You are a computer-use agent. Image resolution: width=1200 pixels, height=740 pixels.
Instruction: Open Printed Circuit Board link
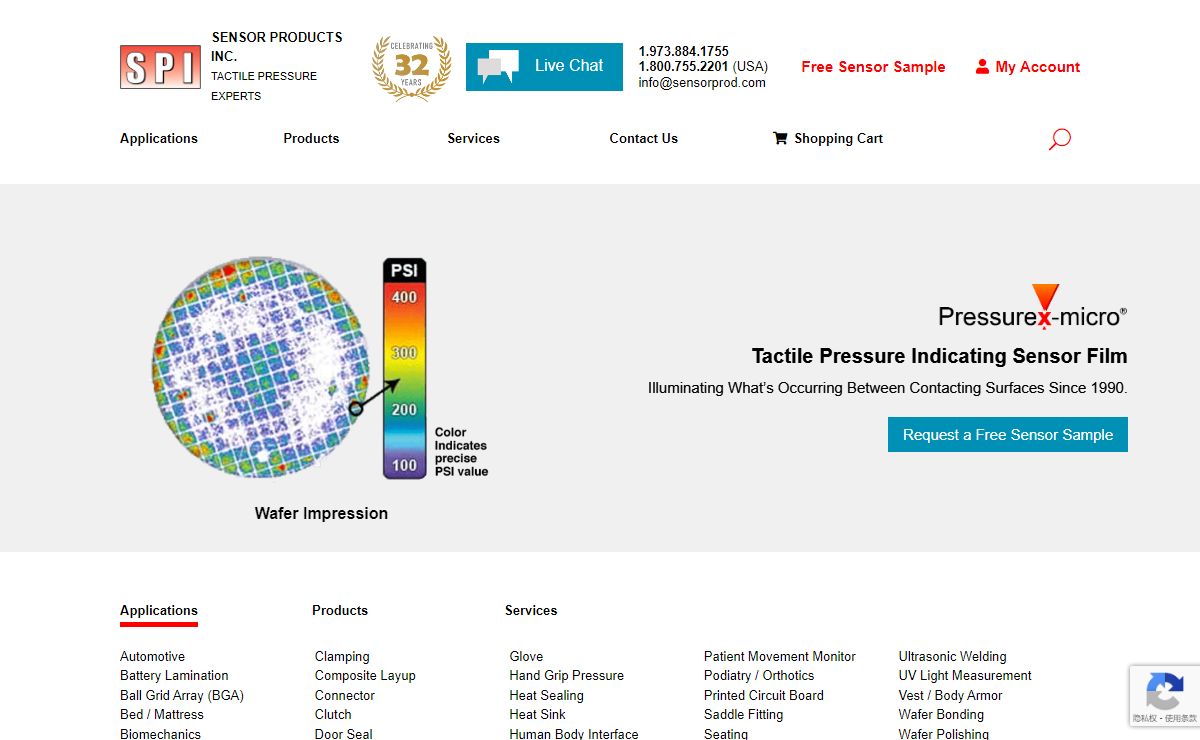pyautogui.click(x=764, y=695)
